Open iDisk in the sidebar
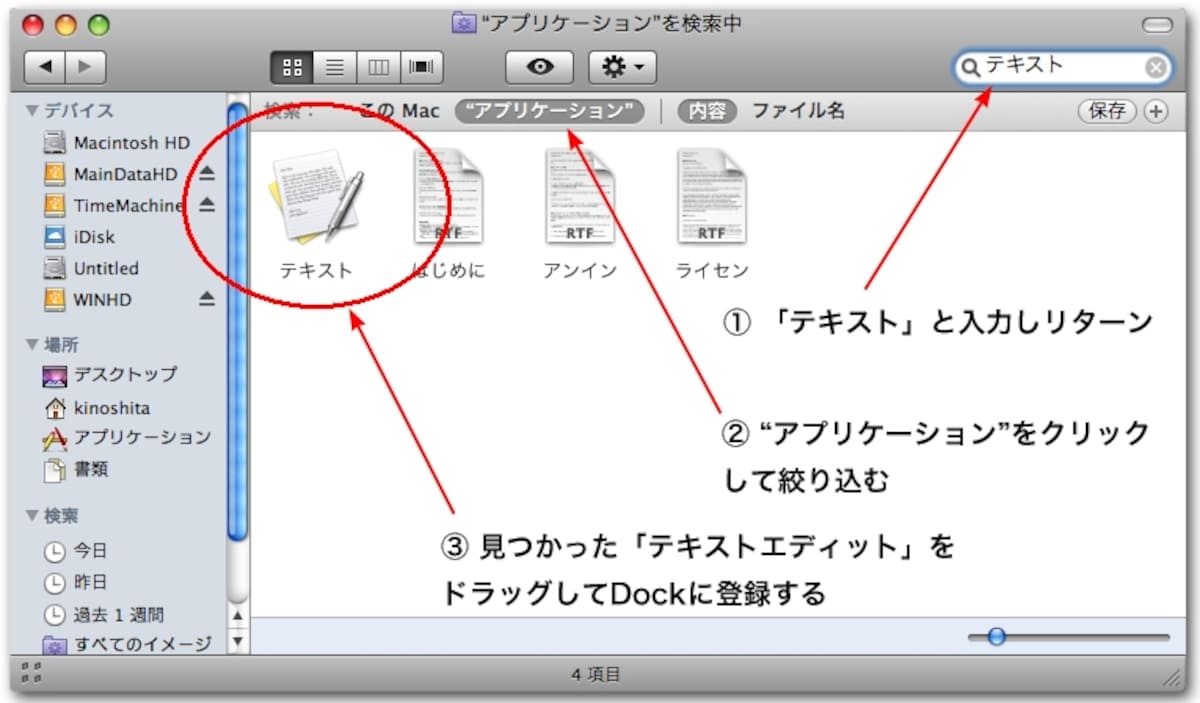 (x=80, y=237)
